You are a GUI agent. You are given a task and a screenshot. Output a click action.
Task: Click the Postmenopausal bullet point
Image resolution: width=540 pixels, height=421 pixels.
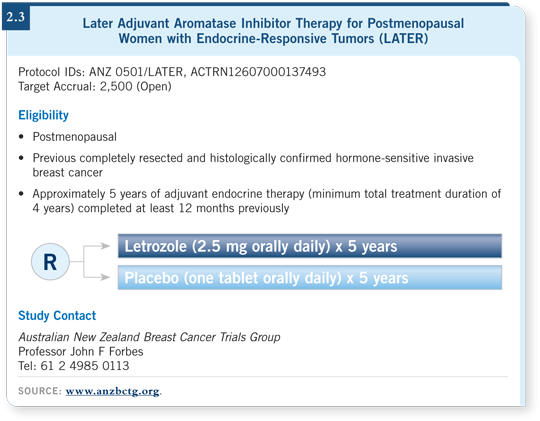[74, 137]
